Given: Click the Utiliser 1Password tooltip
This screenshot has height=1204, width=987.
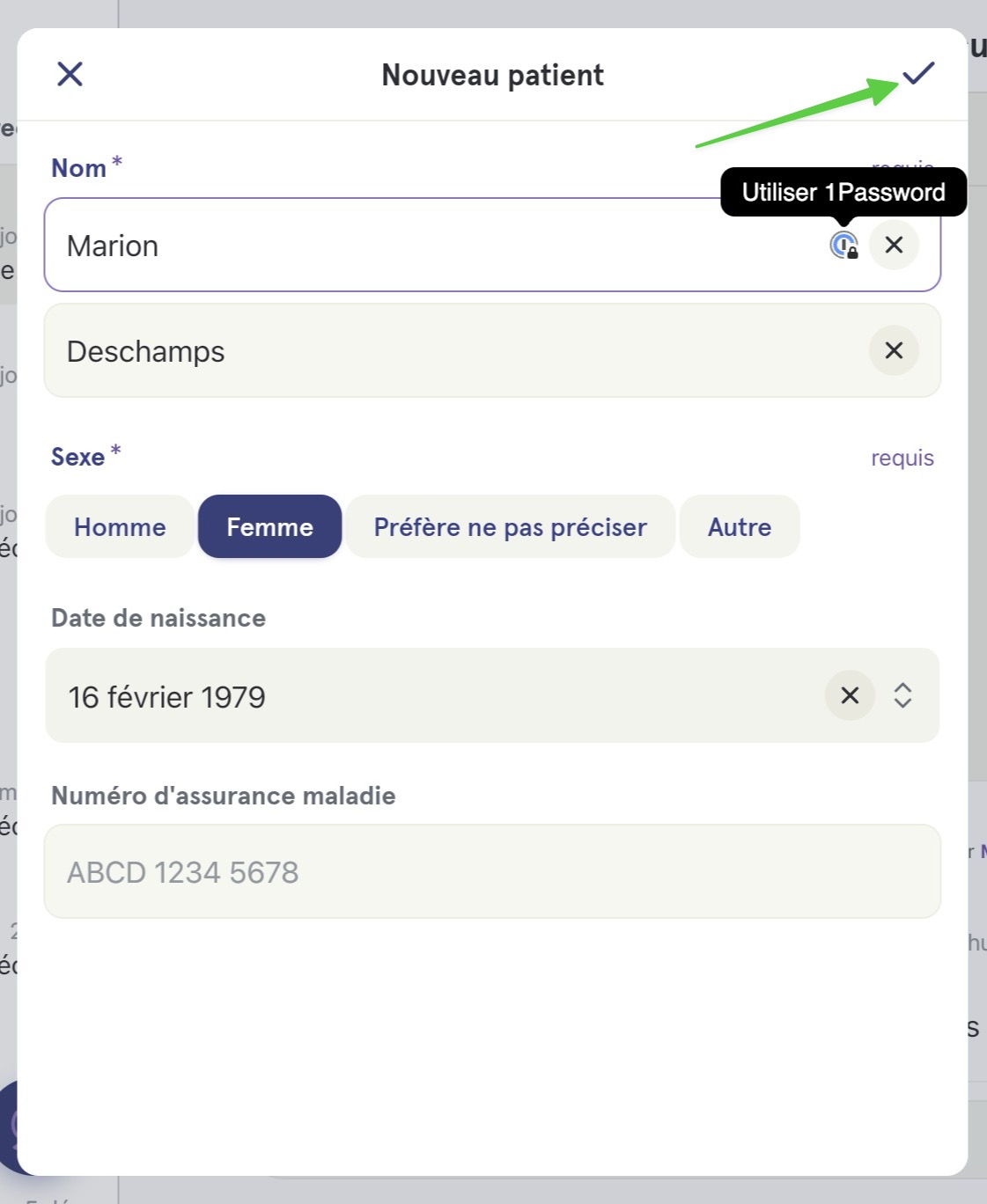Looking at the screenshot, I should pyautogui.click(x=843, y=192).
